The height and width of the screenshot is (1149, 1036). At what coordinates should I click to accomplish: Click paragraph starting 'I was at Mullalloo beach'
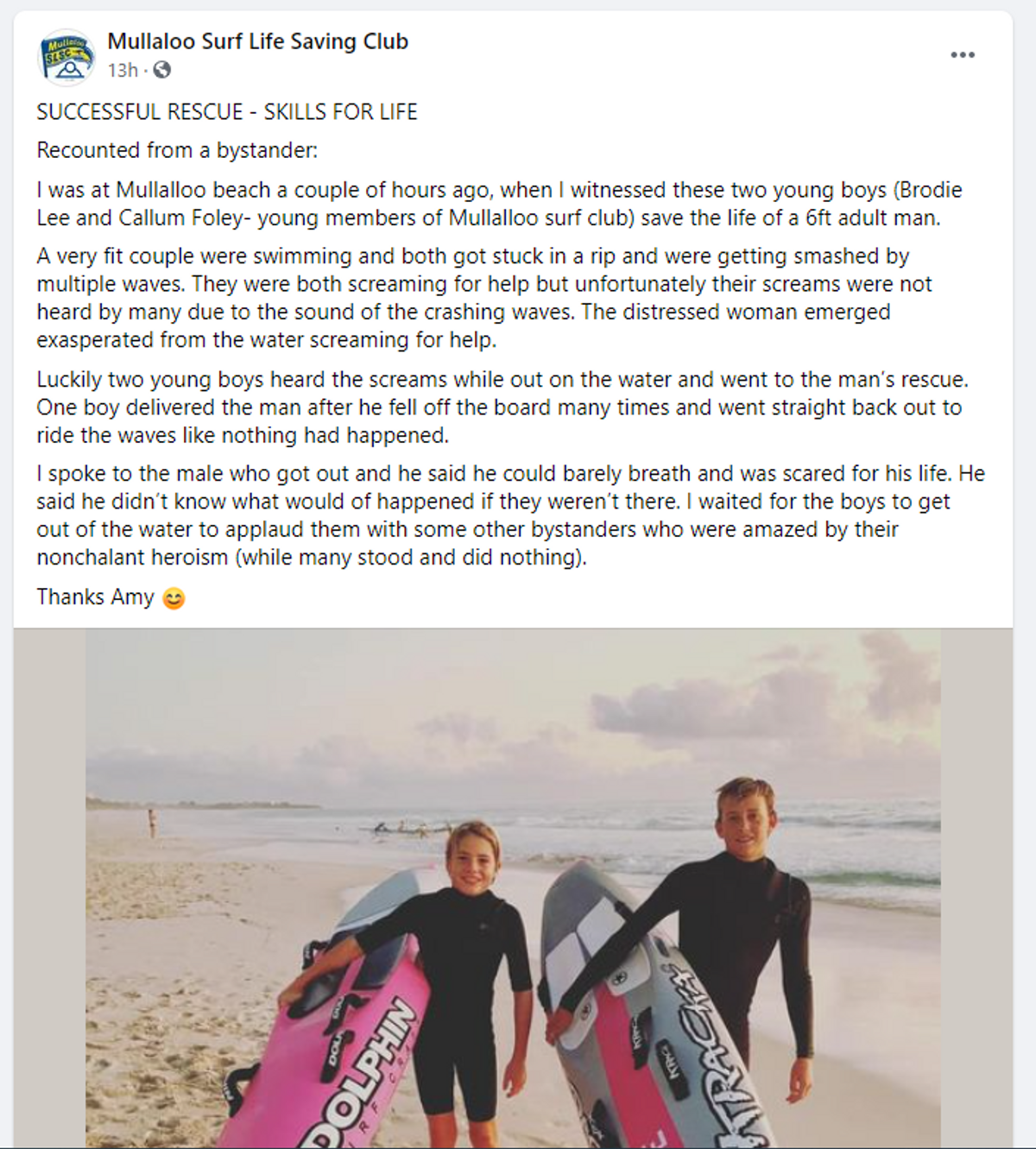(x=499, y=204)
